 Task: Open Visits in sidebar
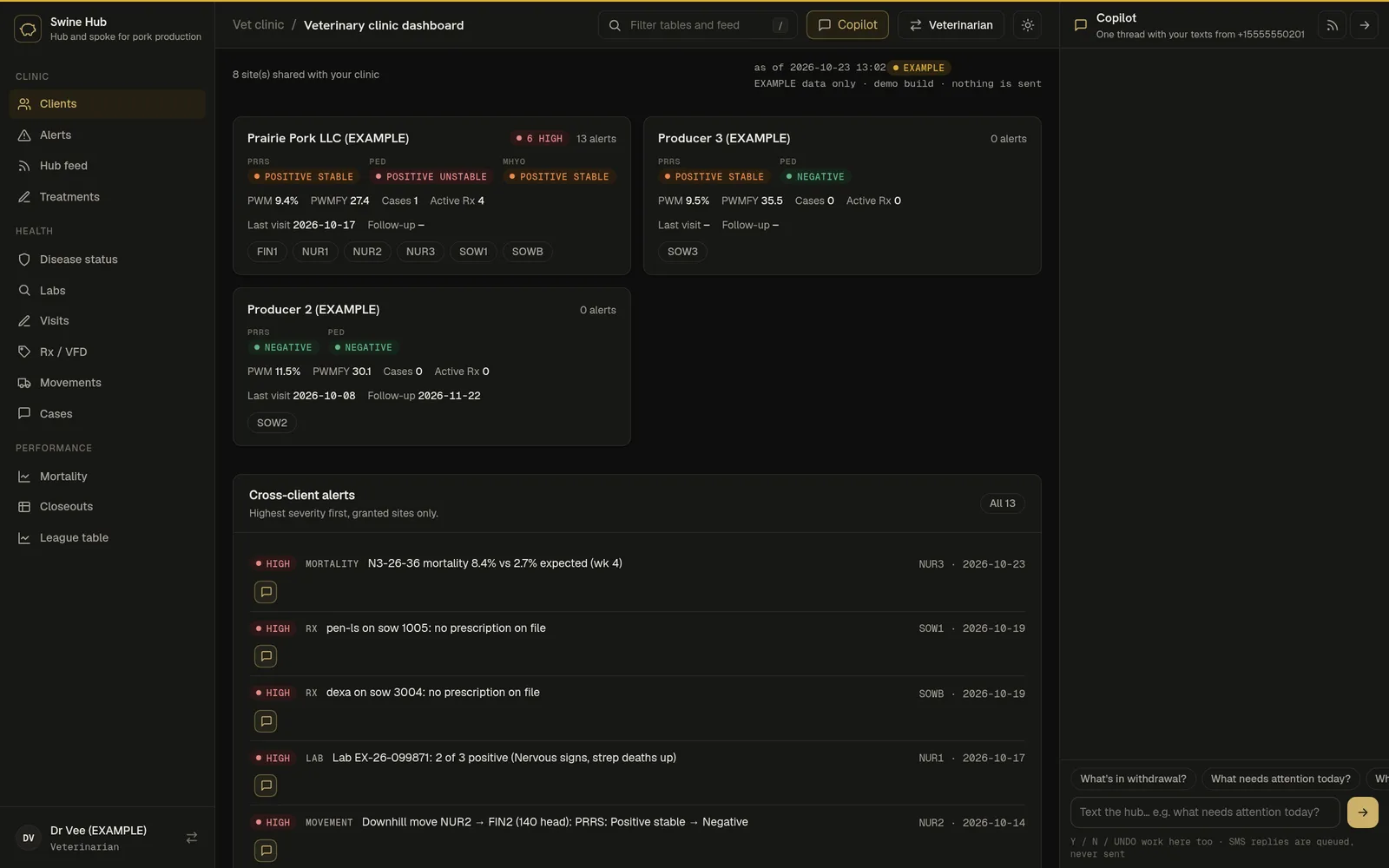(108, 321)
